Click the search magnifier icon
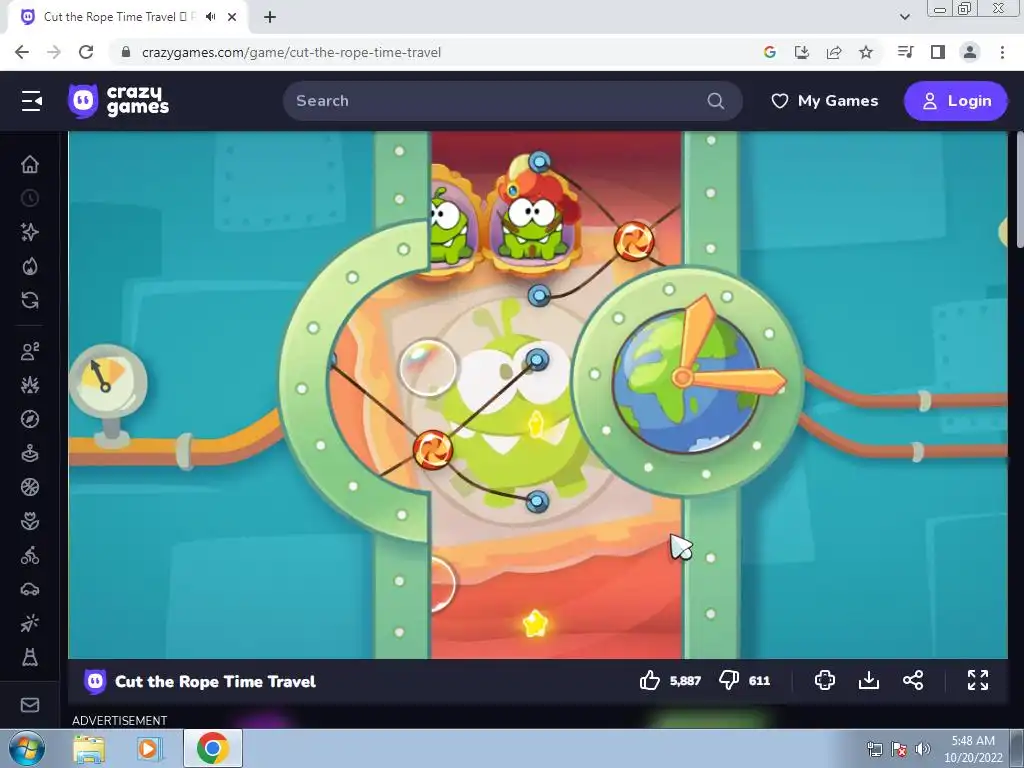1024x768 pixels. tap(716, 101)
